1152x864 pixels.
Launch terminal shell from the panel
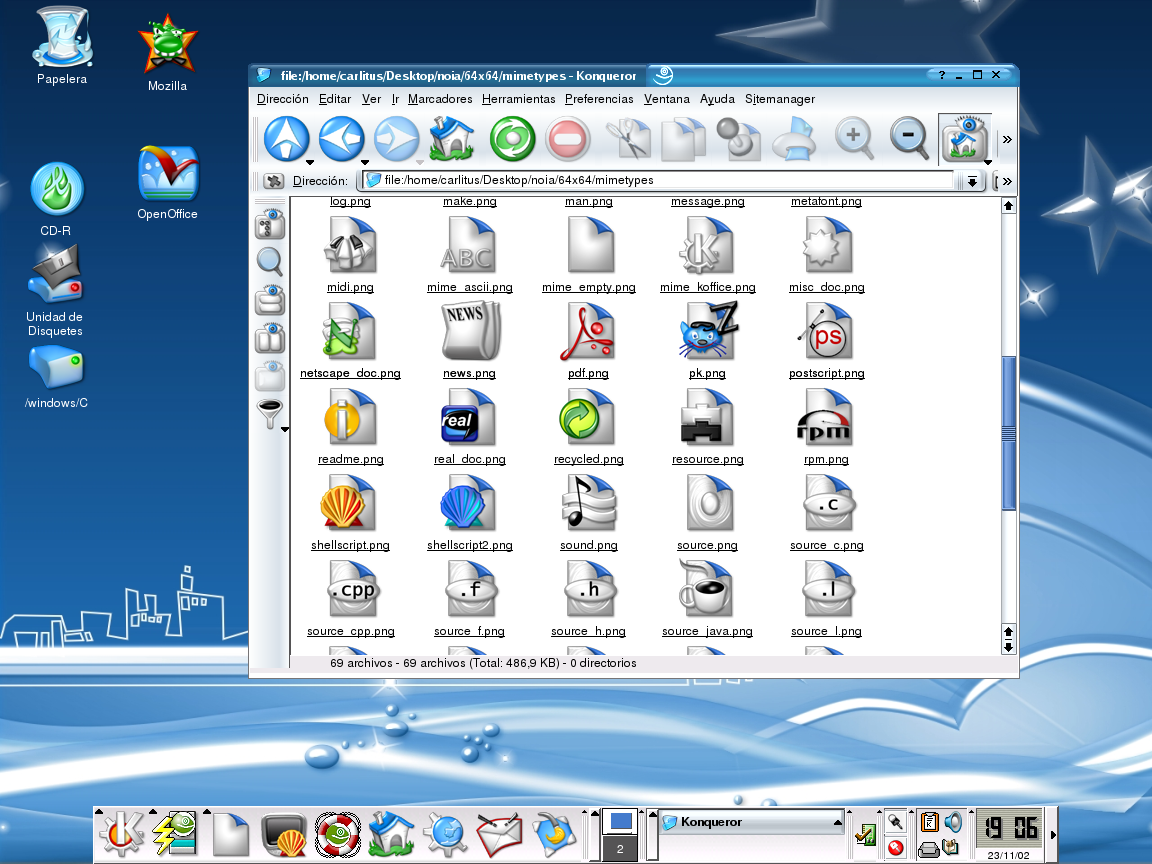coord(284,834)
